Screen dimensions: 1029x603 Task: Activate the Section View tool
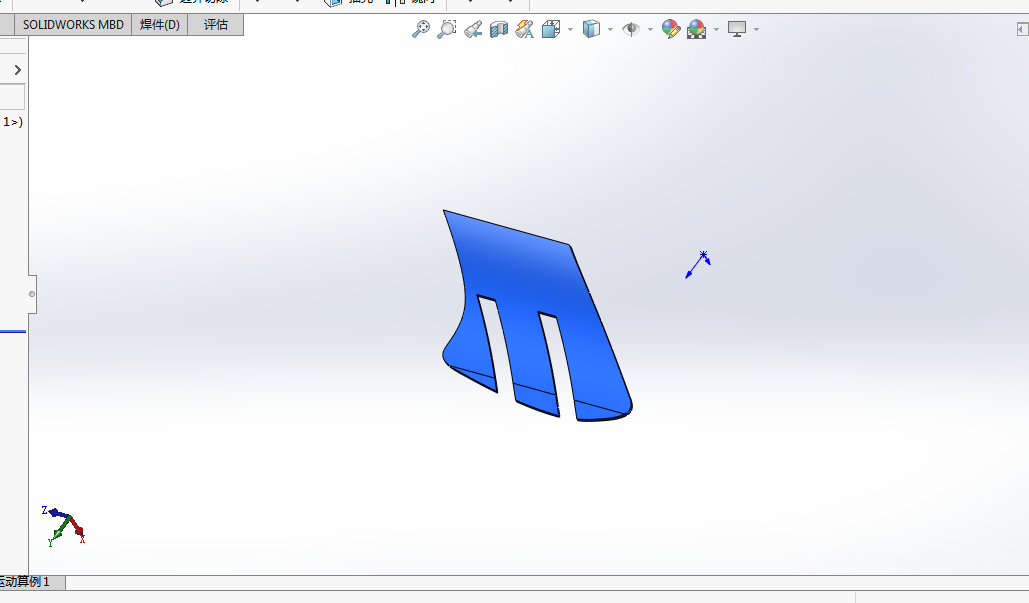(x=499, y=30)
